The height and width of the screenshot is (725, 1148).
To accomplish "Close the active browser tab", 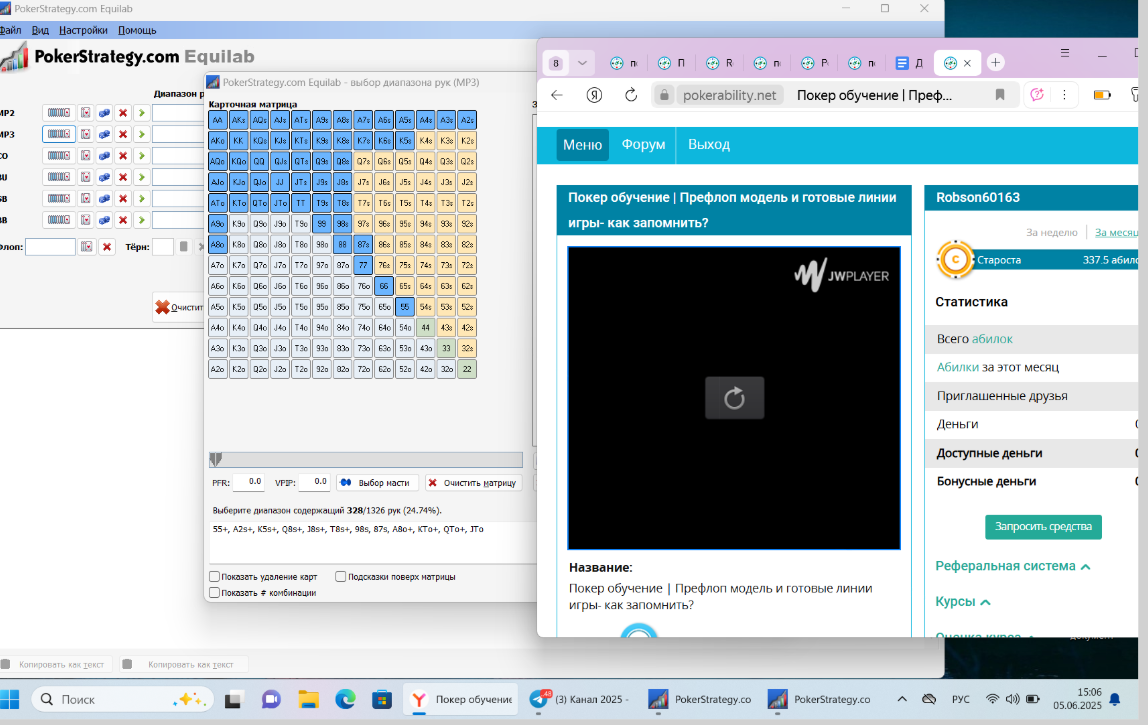I will [967, 63].
